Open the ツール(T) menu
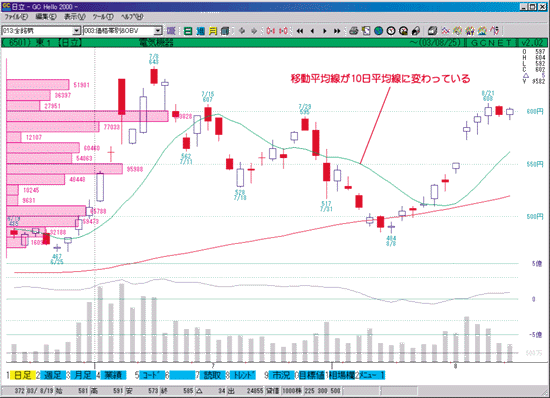This screenshot has height=398, width=550. 103,16
